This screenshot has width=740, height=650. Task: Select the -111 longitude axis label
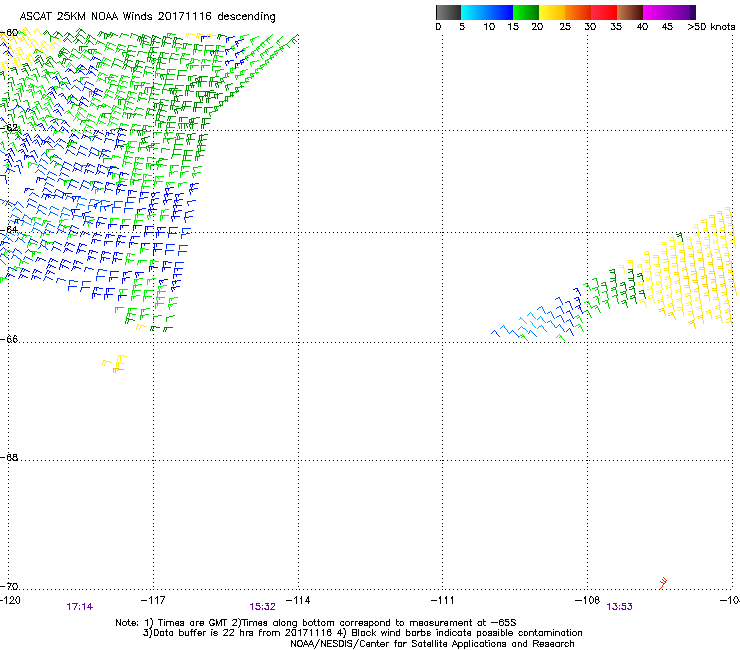pyautogui.click(x=442, y=600)
